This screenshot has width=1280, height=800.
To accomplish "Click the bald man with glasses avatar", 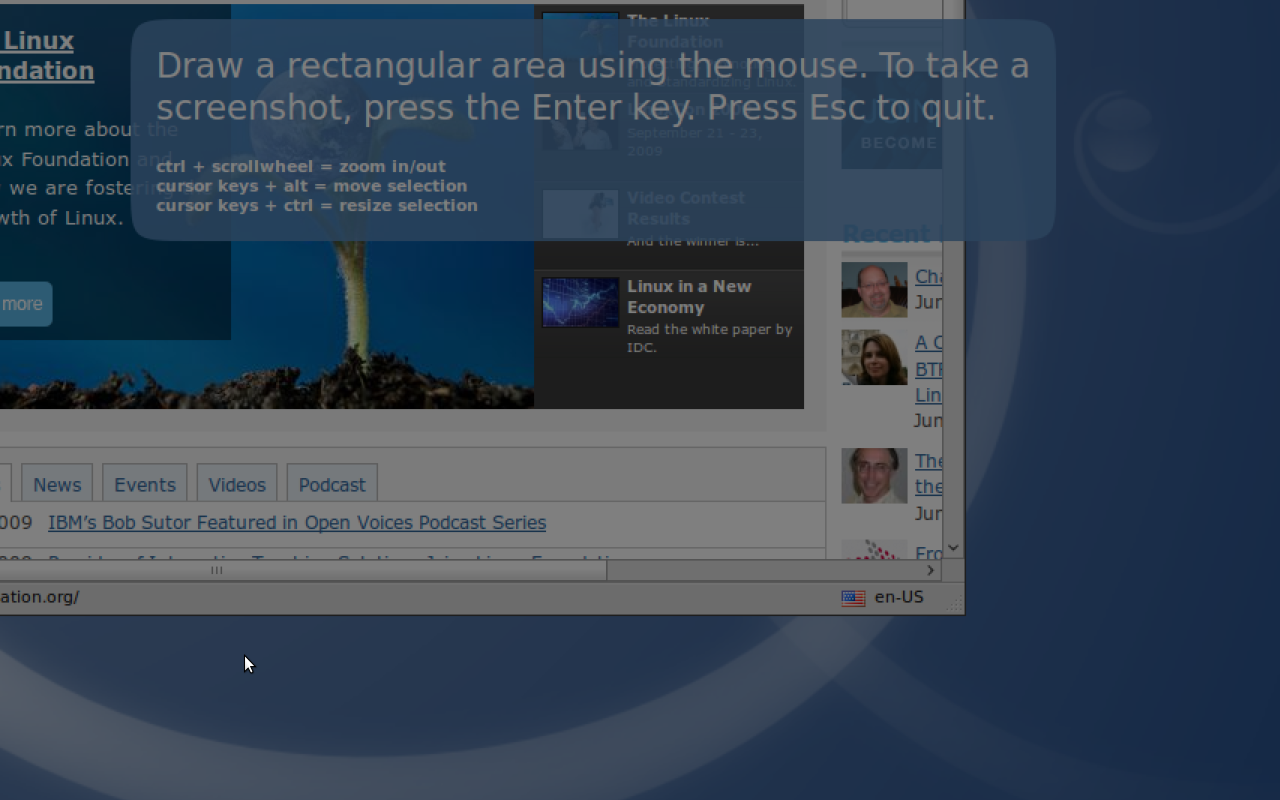I will tap(874, 289).
